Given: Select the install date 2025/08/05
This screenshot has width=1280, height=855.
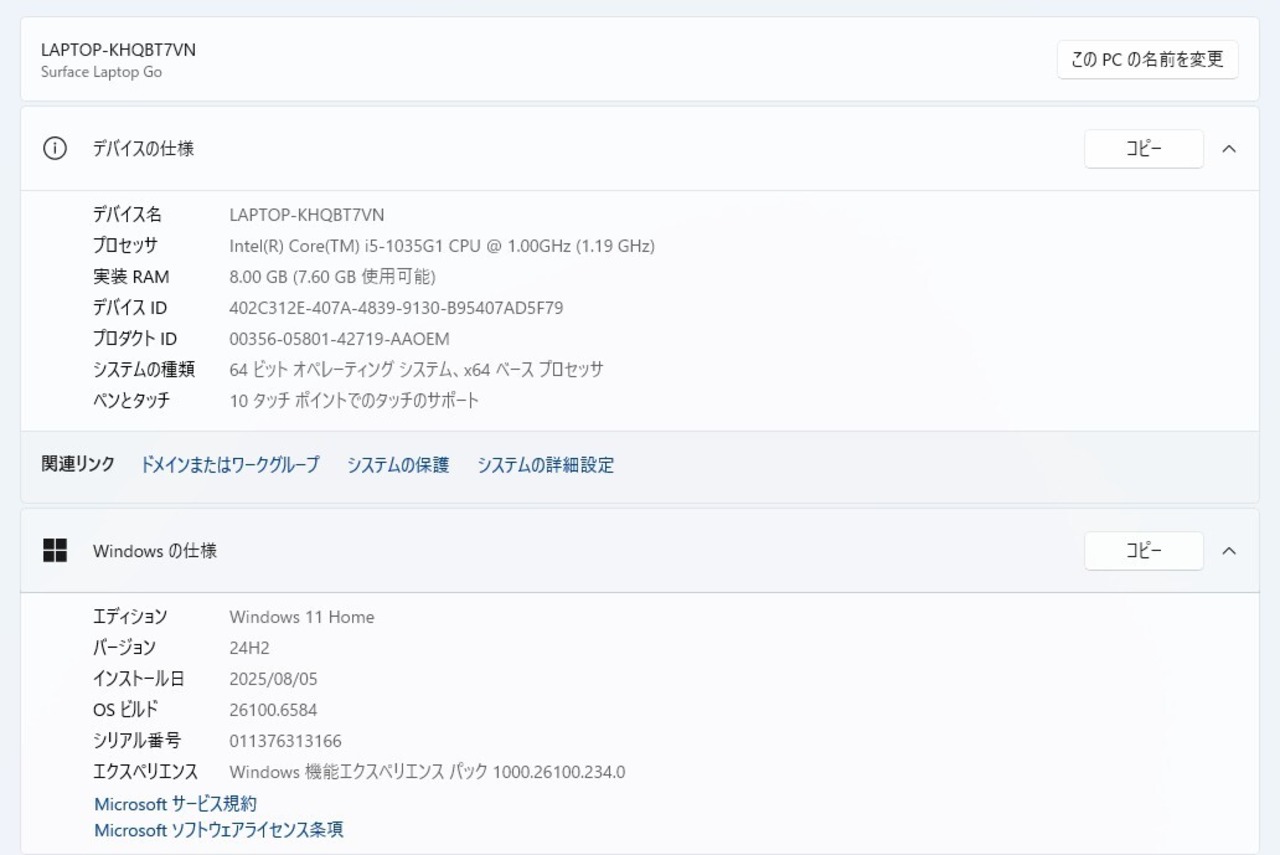Looking at the screenshot, I should point(273,678).
